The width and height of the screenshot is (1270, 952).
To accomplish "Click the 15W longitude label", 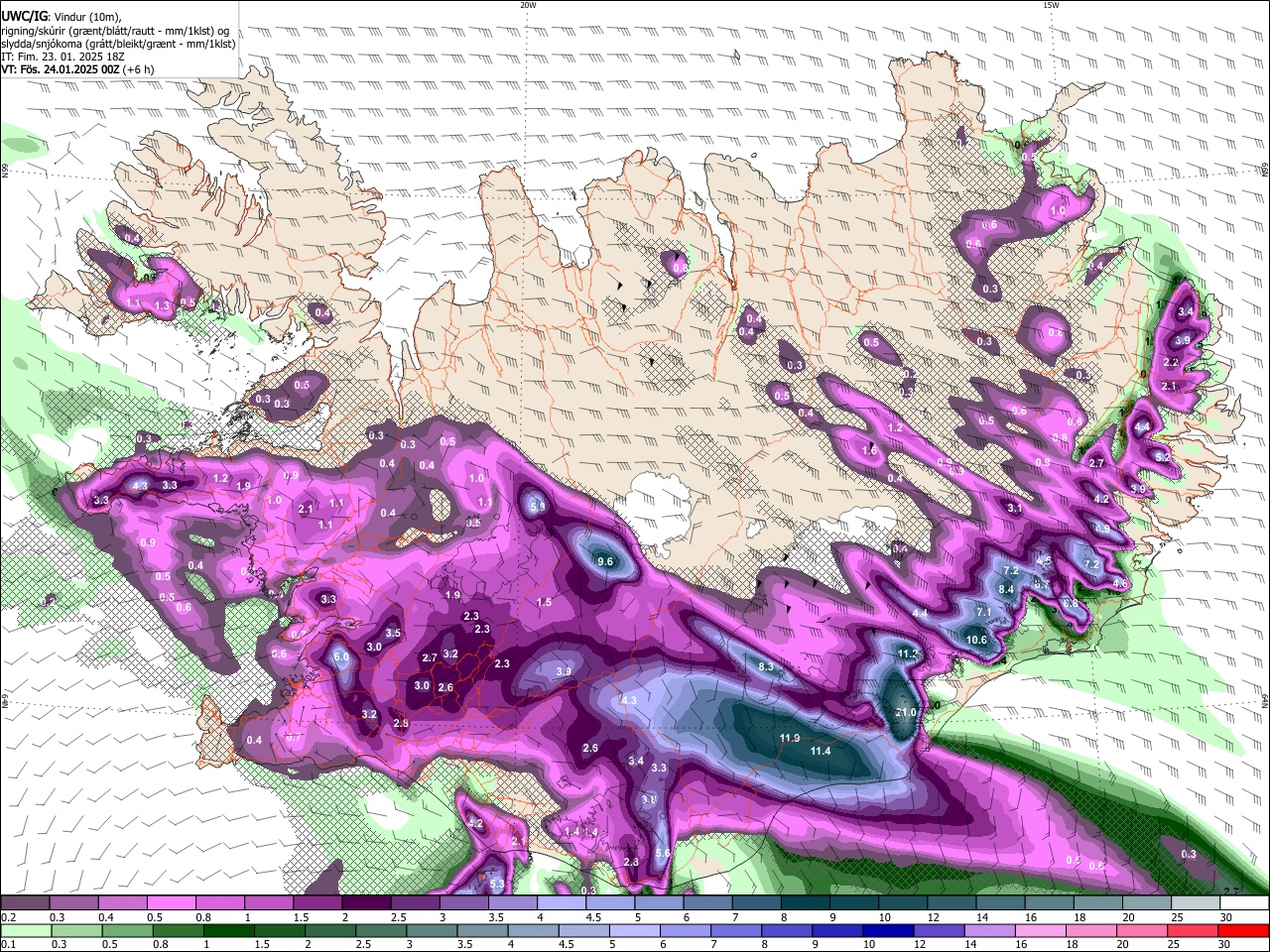I will [1051, 5].
